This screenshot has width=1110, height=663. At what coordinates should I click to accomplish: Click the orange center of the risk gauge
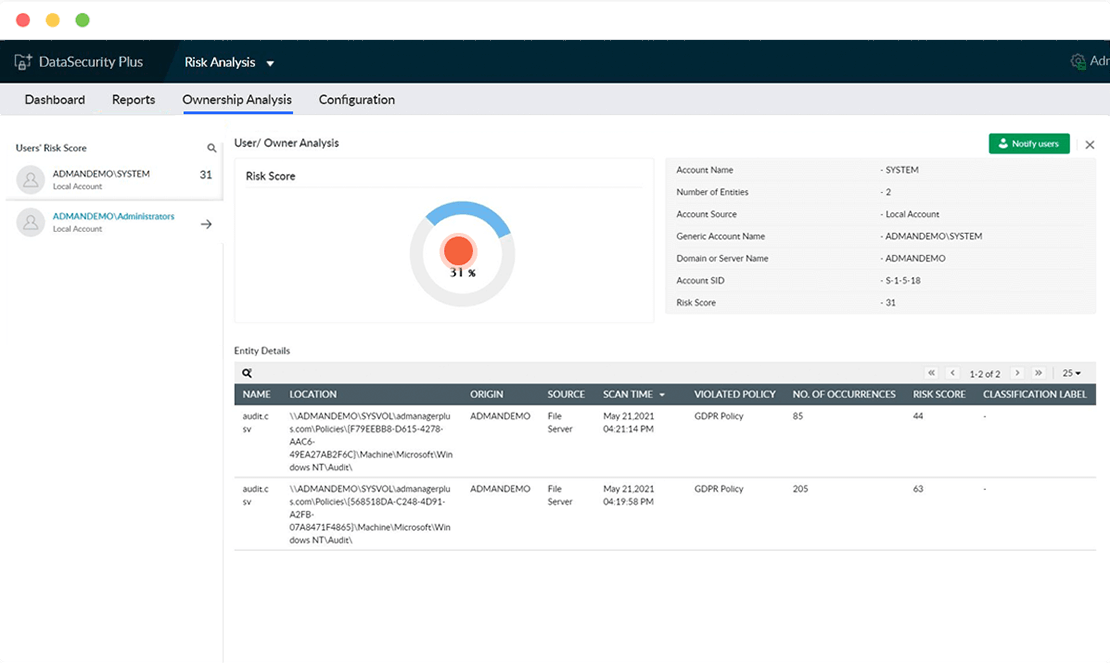click(459, 251)
